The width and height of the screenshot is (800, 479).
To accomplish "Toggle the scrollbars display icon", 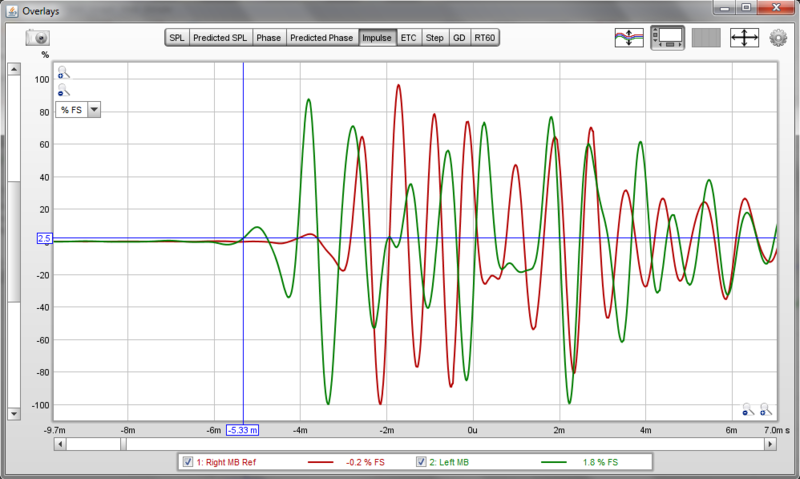I will pos(668,38).
